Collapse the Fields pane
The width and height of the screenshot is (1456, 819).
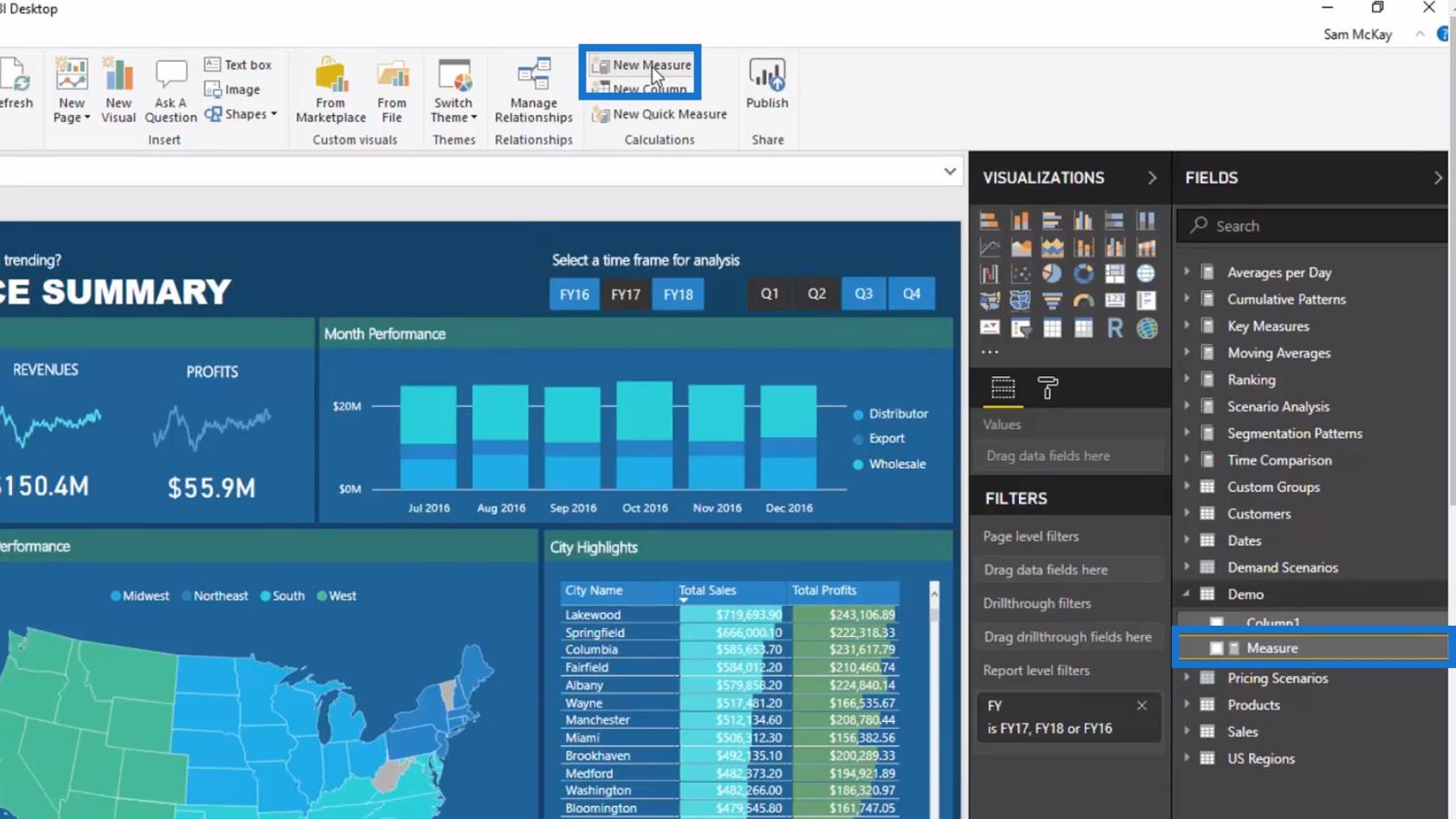(x=1438, y=178)
